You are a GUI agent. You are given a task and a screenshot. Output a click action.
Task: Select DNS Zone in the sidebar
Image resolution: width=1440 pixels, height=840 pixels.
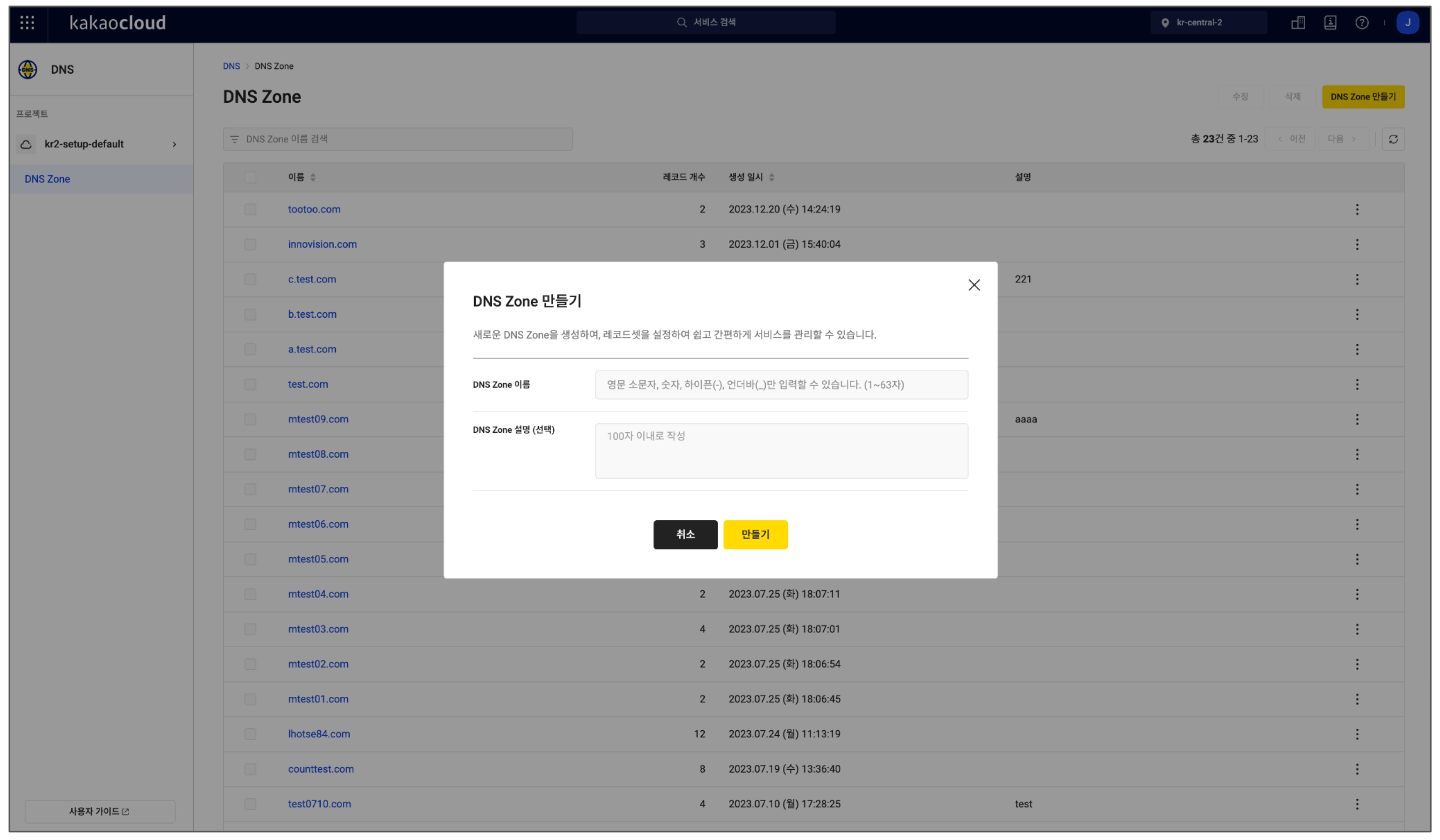click(x=101, y=179)
